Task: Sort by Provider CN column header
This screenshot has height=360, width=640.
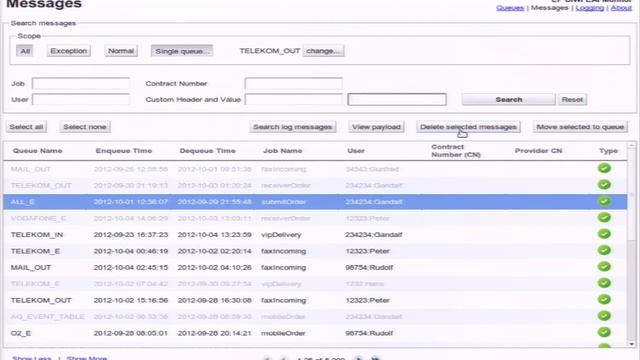Action: click(538, 151)
